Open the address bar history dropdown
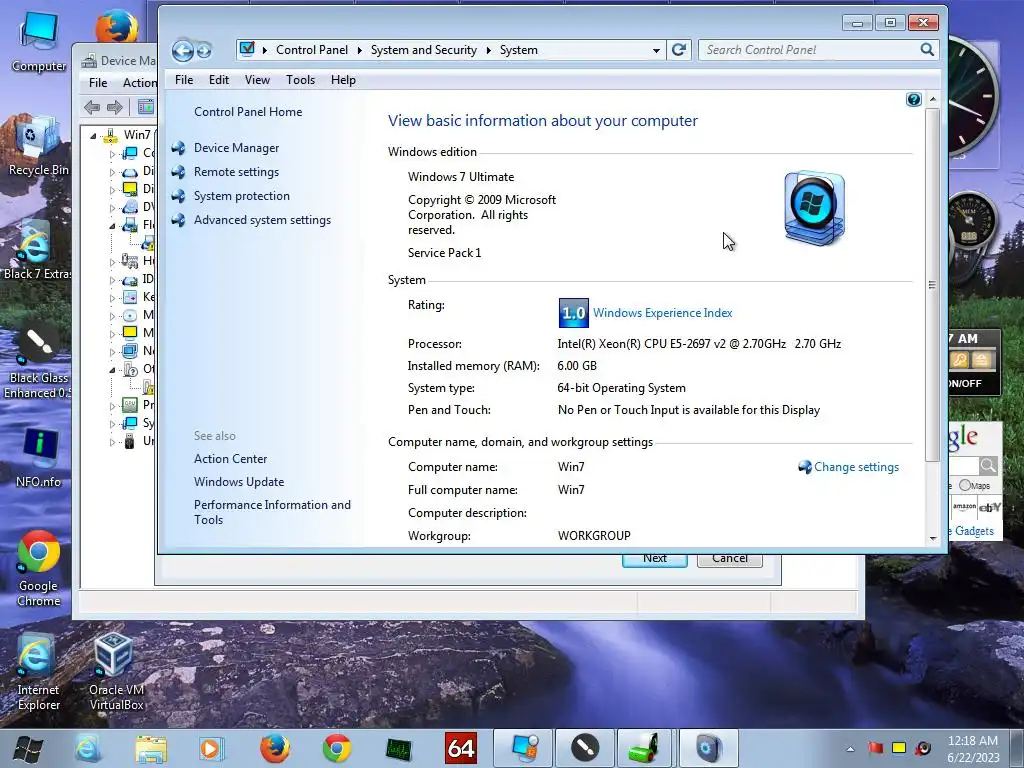This screenshot has width=1024, height=768. (656, 50)
